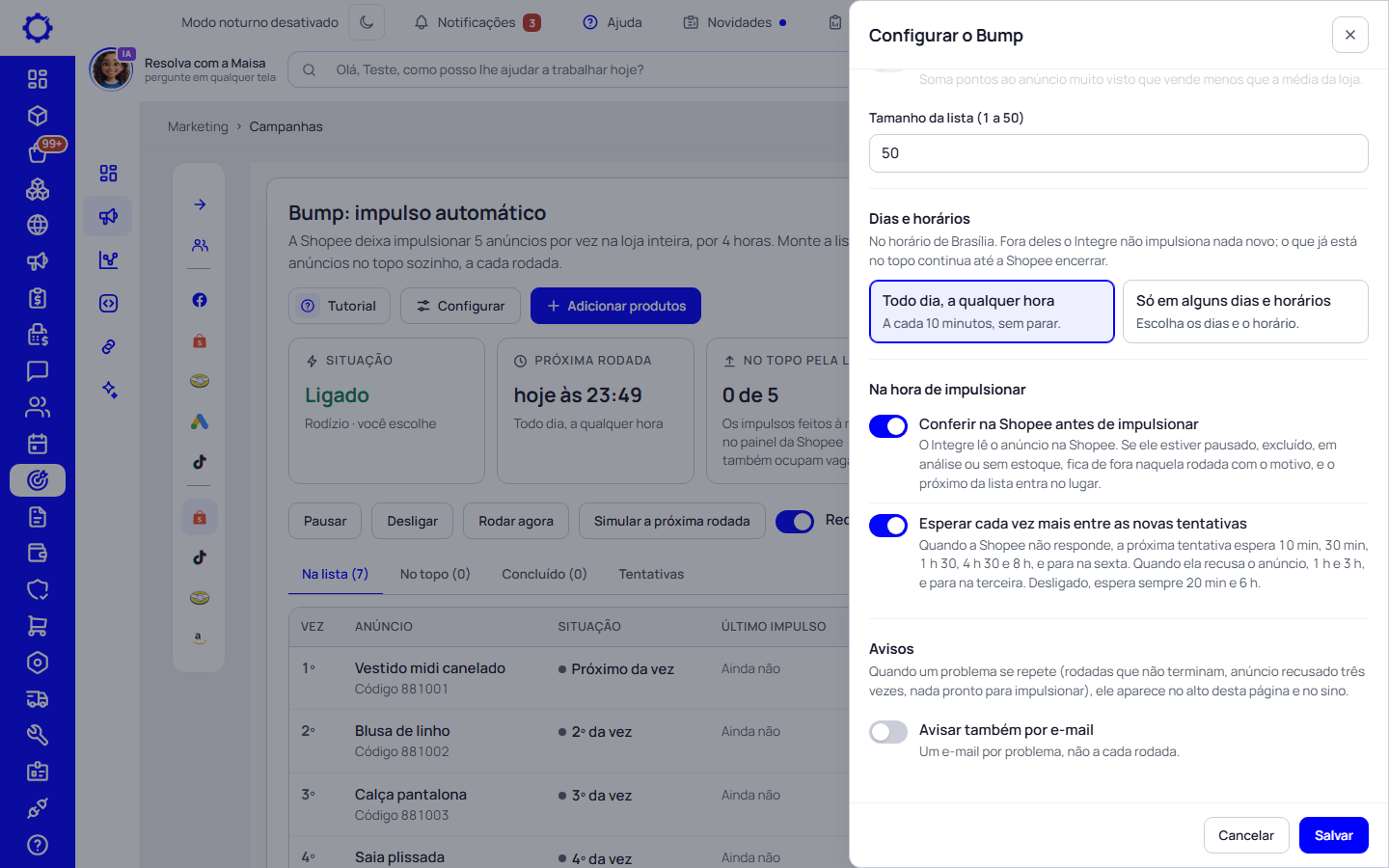Switch to the Concluído (0) tab

pyautogui.click(x=544, y=574)
